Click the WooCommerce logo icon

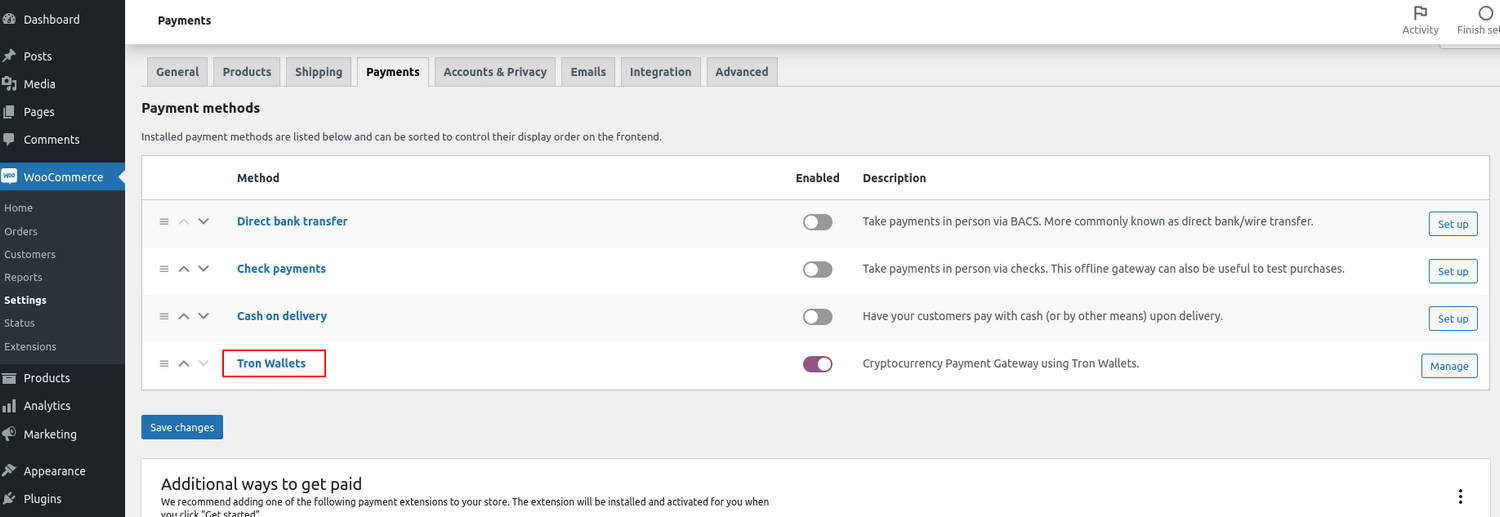point(9,177)
